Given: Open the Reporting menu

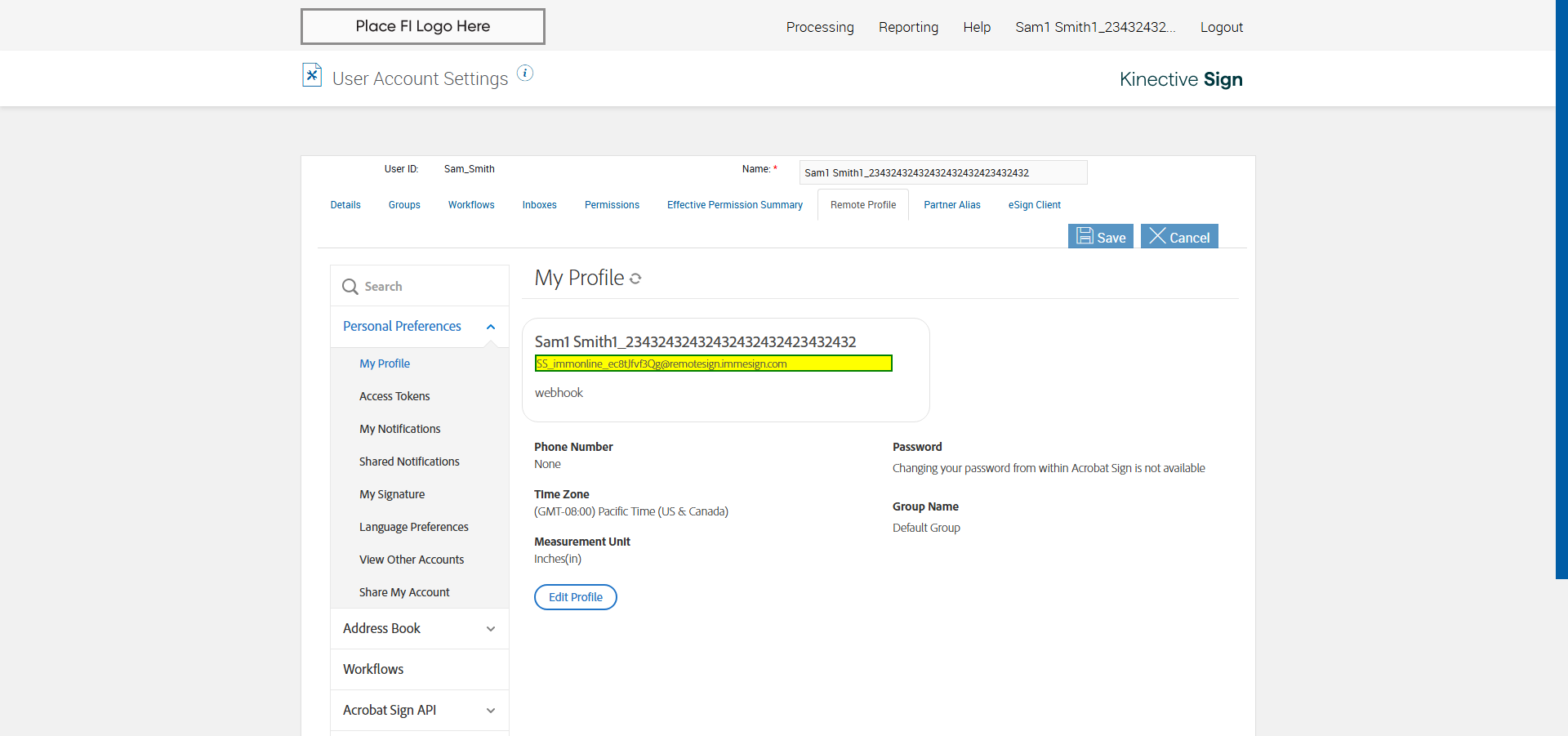Looking at the screenshot, I should coord(908,27).
